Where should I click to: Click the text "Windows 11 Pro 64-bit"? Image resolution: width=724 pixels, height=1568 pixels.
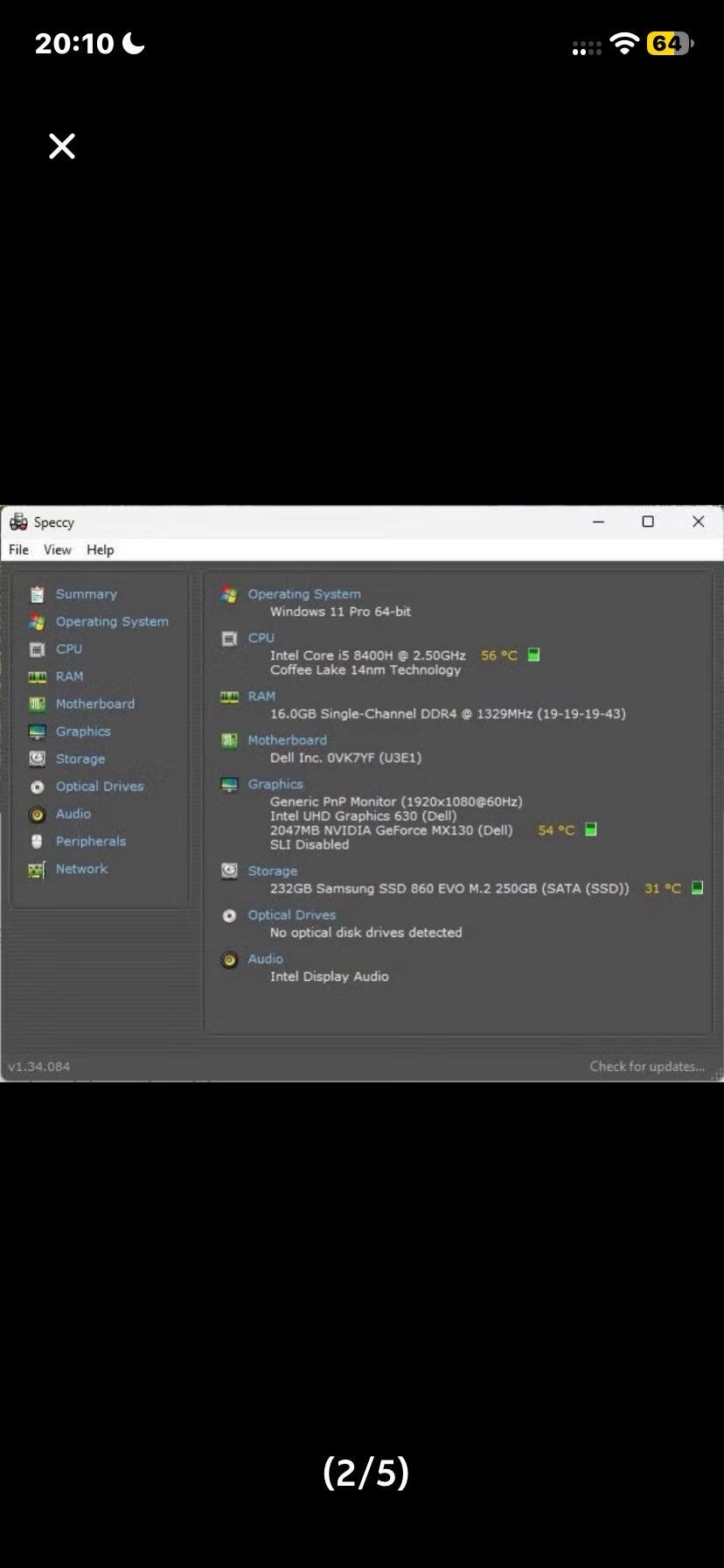[340, 612]
